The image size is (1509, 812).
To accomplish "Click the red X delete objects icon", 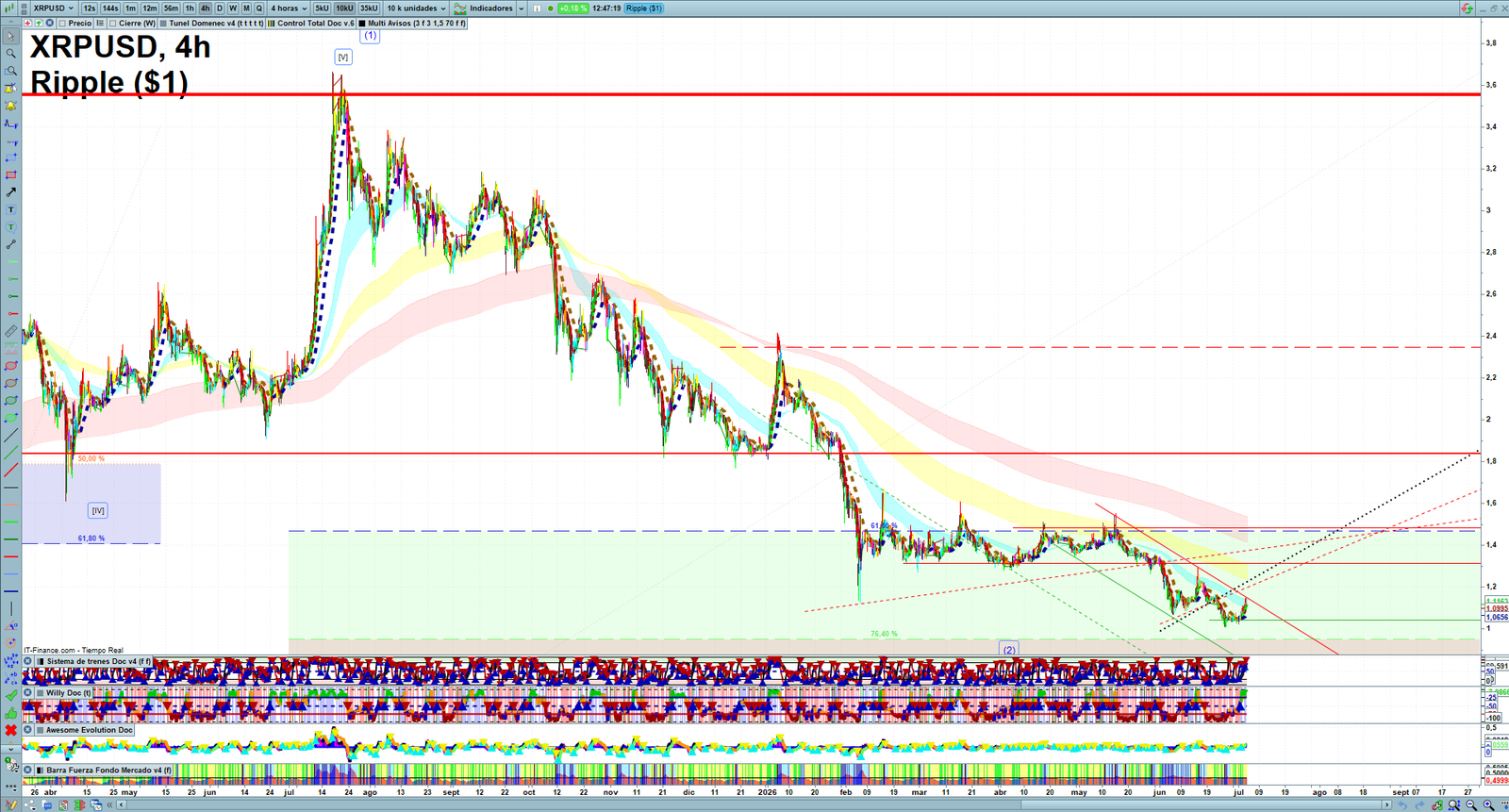I will click(11, 730).
